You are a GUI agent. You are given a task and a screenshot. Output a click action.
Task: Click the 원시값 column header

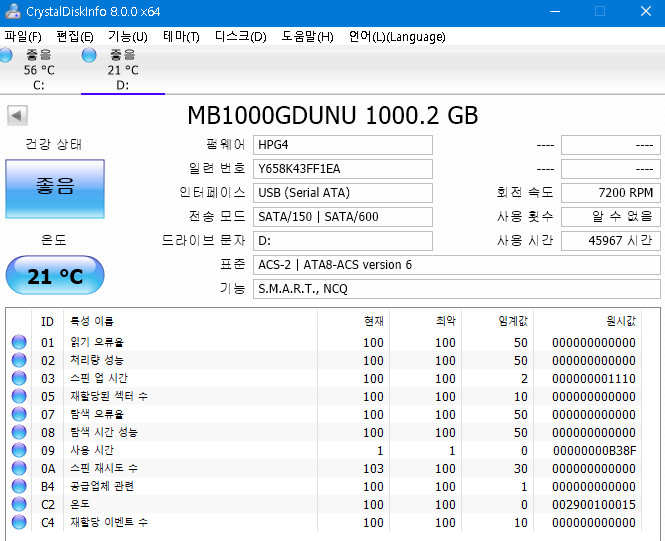pos(621,321)
